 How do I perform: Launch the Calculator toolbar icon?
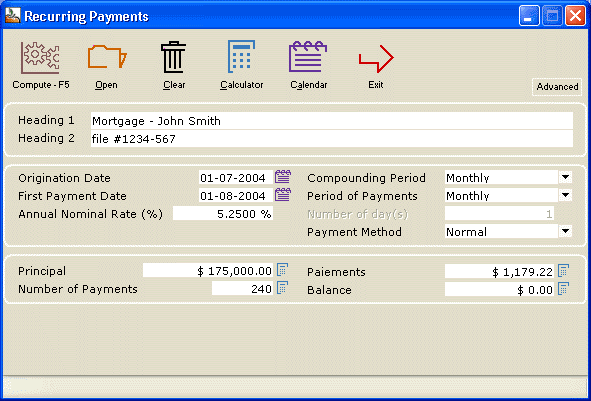coord(241,57)
